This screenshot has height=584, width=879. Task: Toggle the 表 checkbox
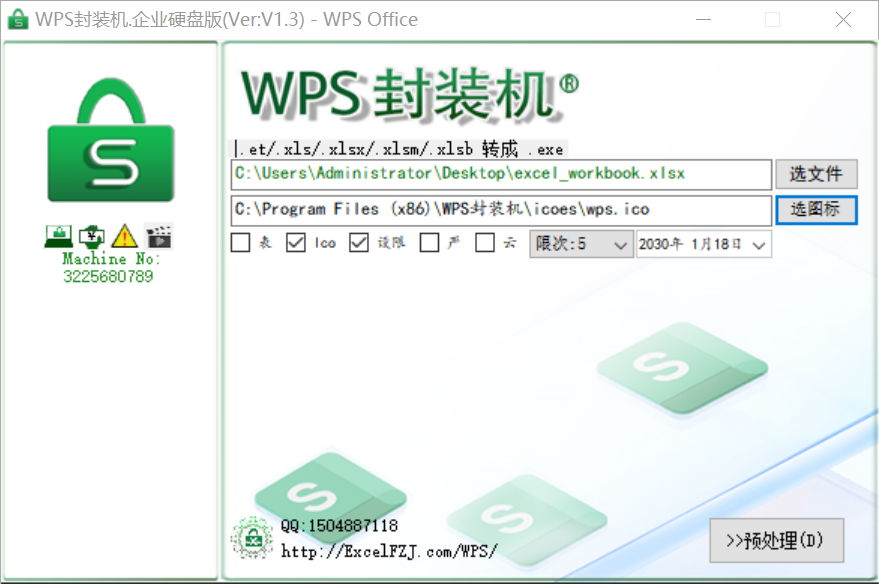click(240, 243)
